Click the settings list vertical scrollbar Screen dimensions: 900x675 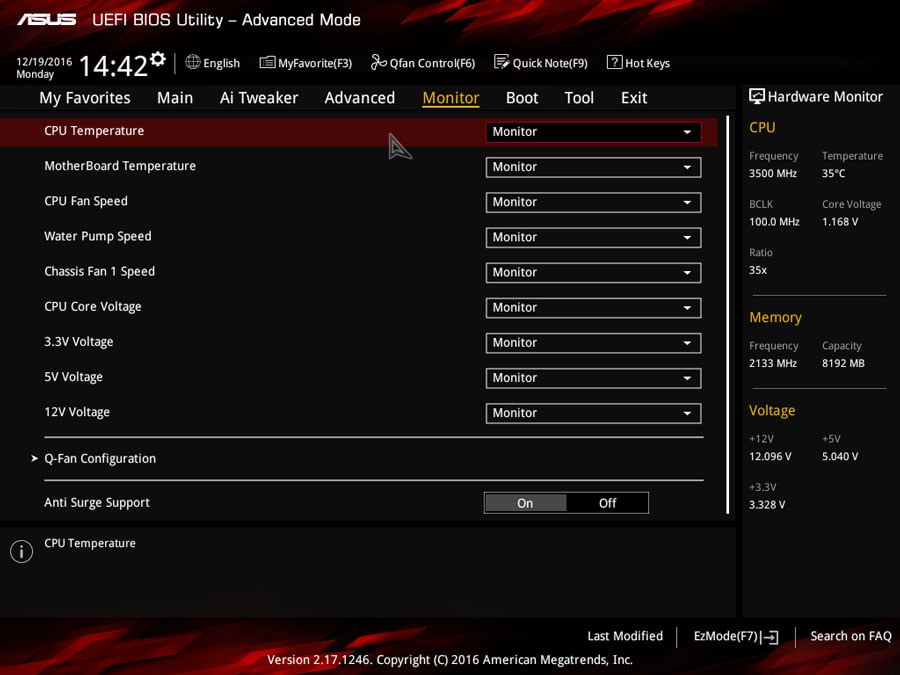pos(728,315)
